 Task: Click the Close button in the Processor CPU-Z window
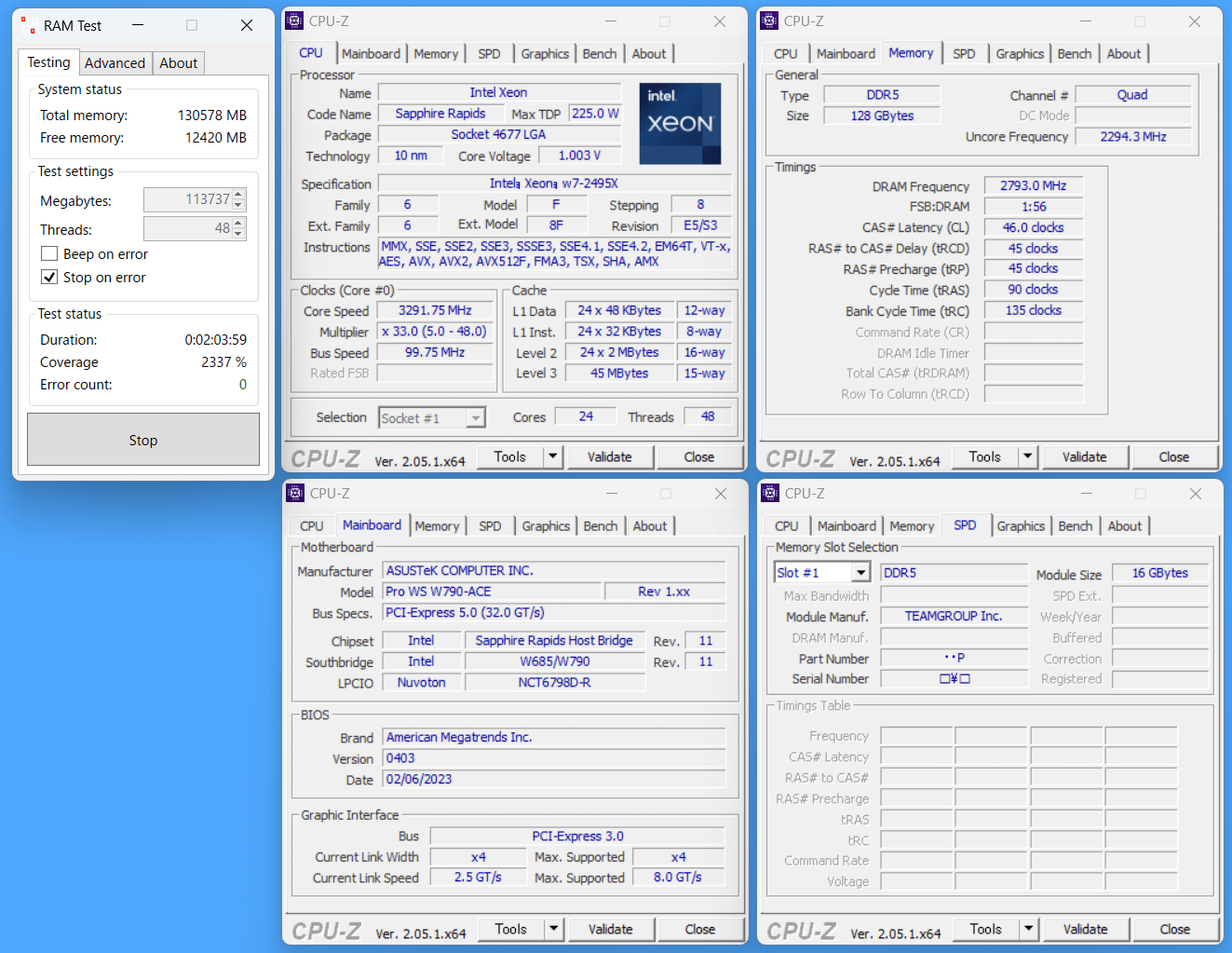click(x=699, y=456)
